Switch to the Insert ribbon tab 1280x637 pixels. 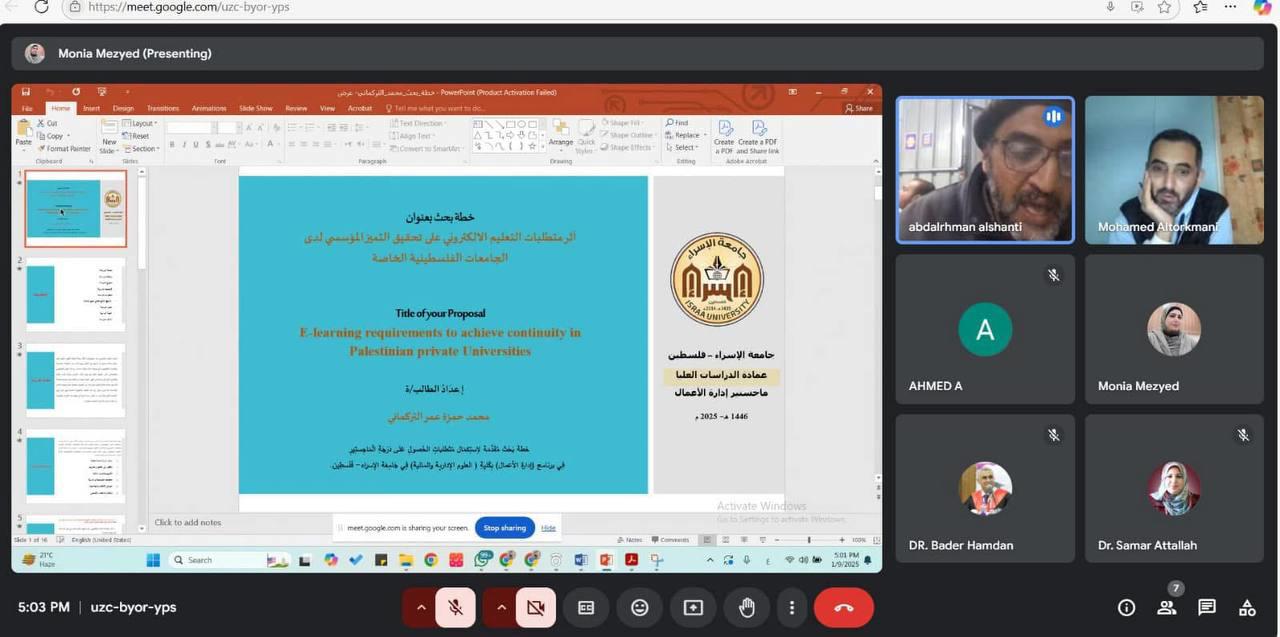coord(91,108)
